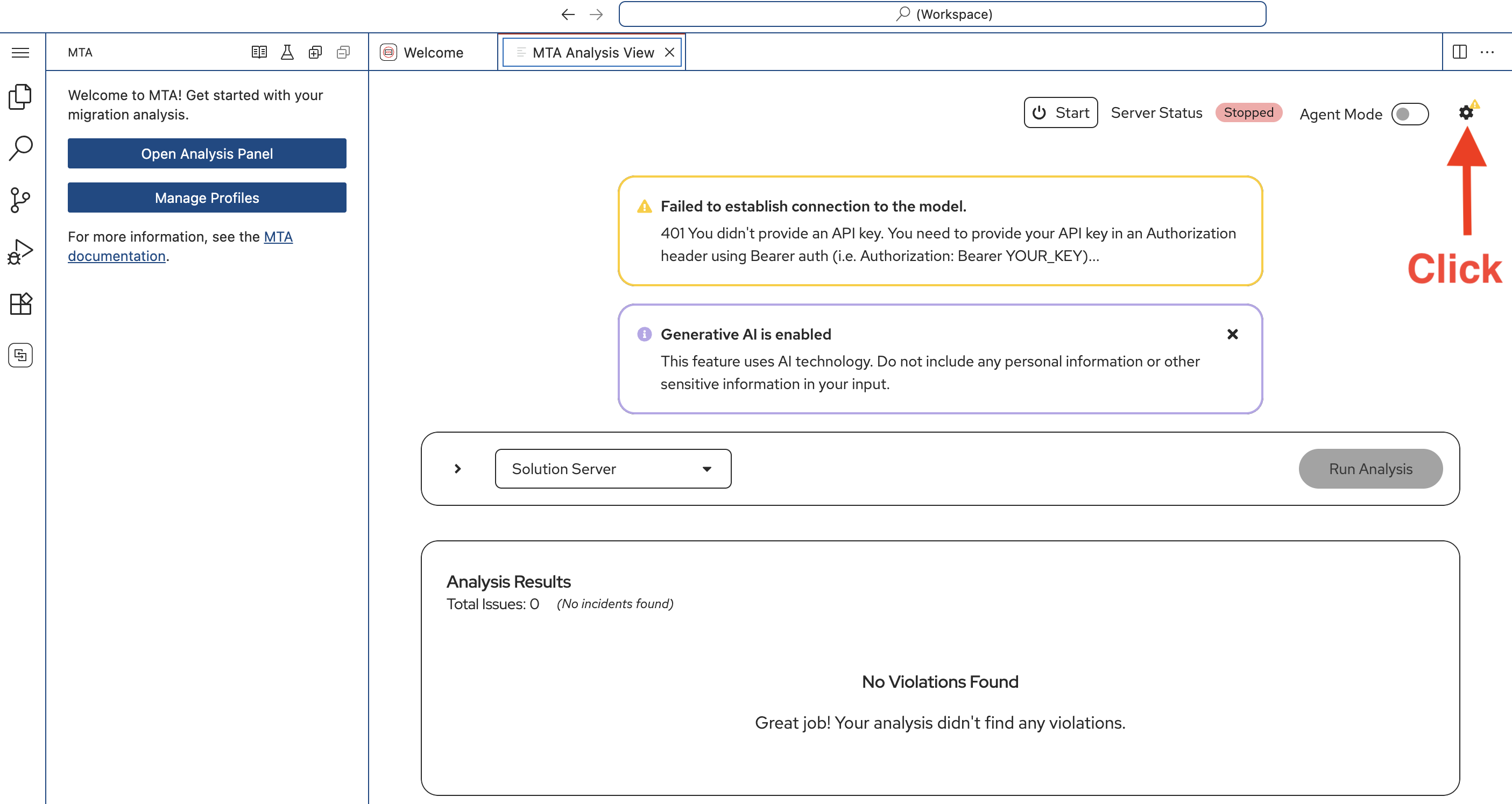Click the flask icon in MTA header

pyautogui.click(x=287, y=52)
